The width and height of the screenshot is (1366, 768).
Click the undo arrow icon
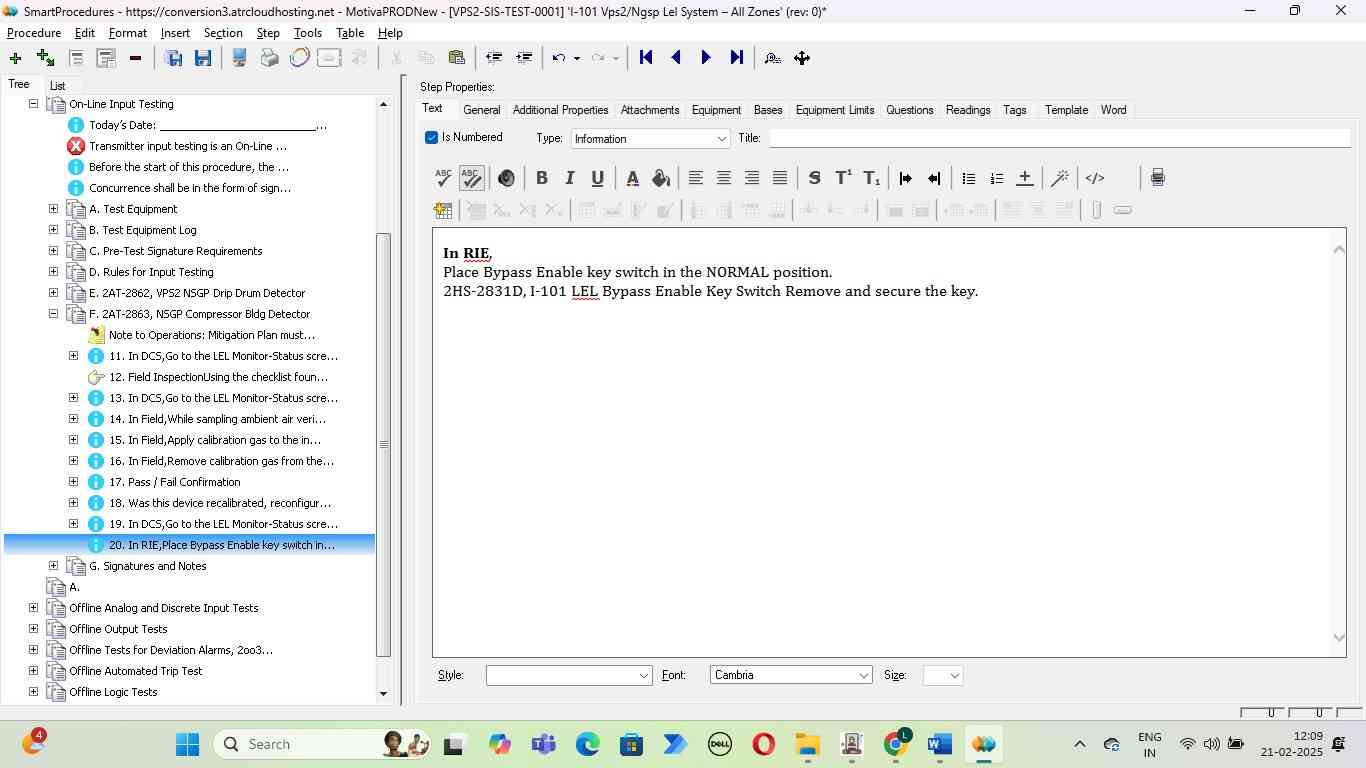559,58
